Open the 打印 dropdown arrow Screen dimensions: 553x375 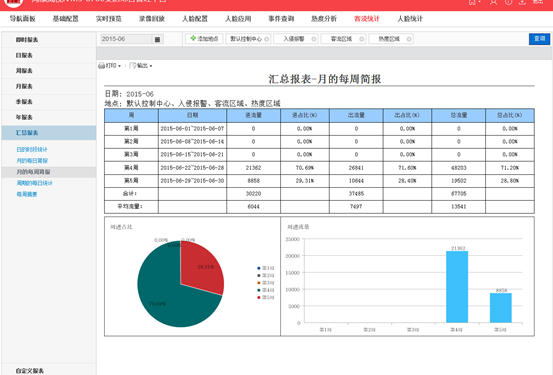point(120,66)
